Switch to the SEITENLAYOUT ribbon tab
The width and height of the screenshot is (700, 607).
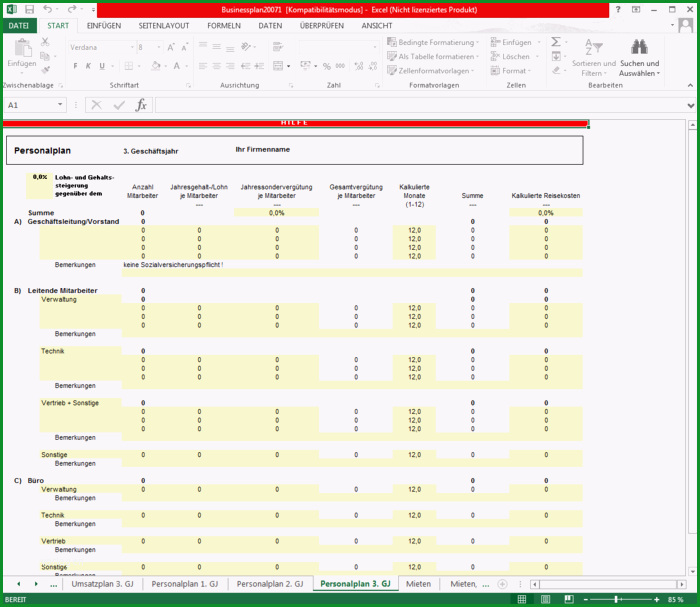click(164, 26)
